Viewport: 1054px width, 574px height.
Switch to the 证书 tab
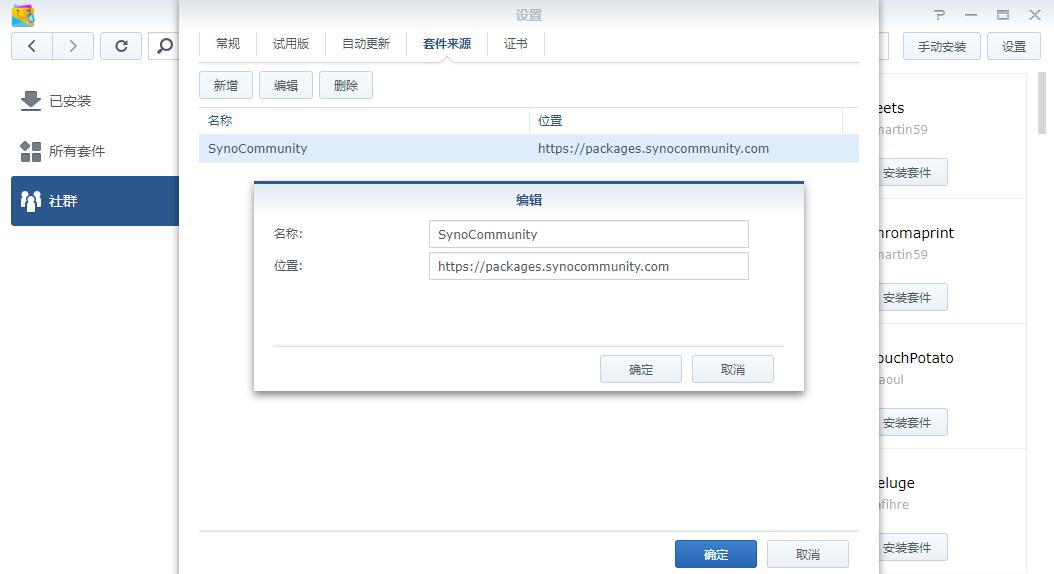point(516,44)
